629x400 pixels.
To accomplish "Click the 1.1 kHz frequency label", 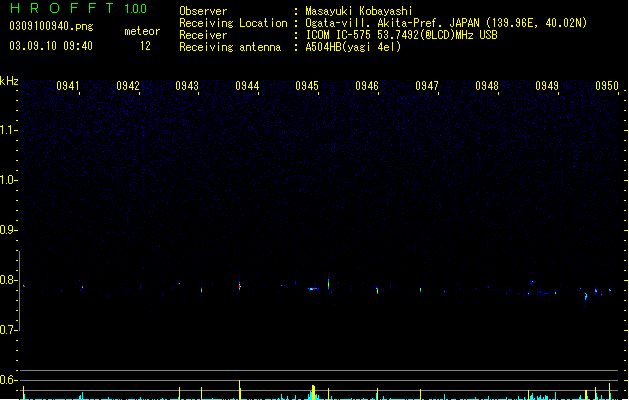I will (x=8, y=130).
